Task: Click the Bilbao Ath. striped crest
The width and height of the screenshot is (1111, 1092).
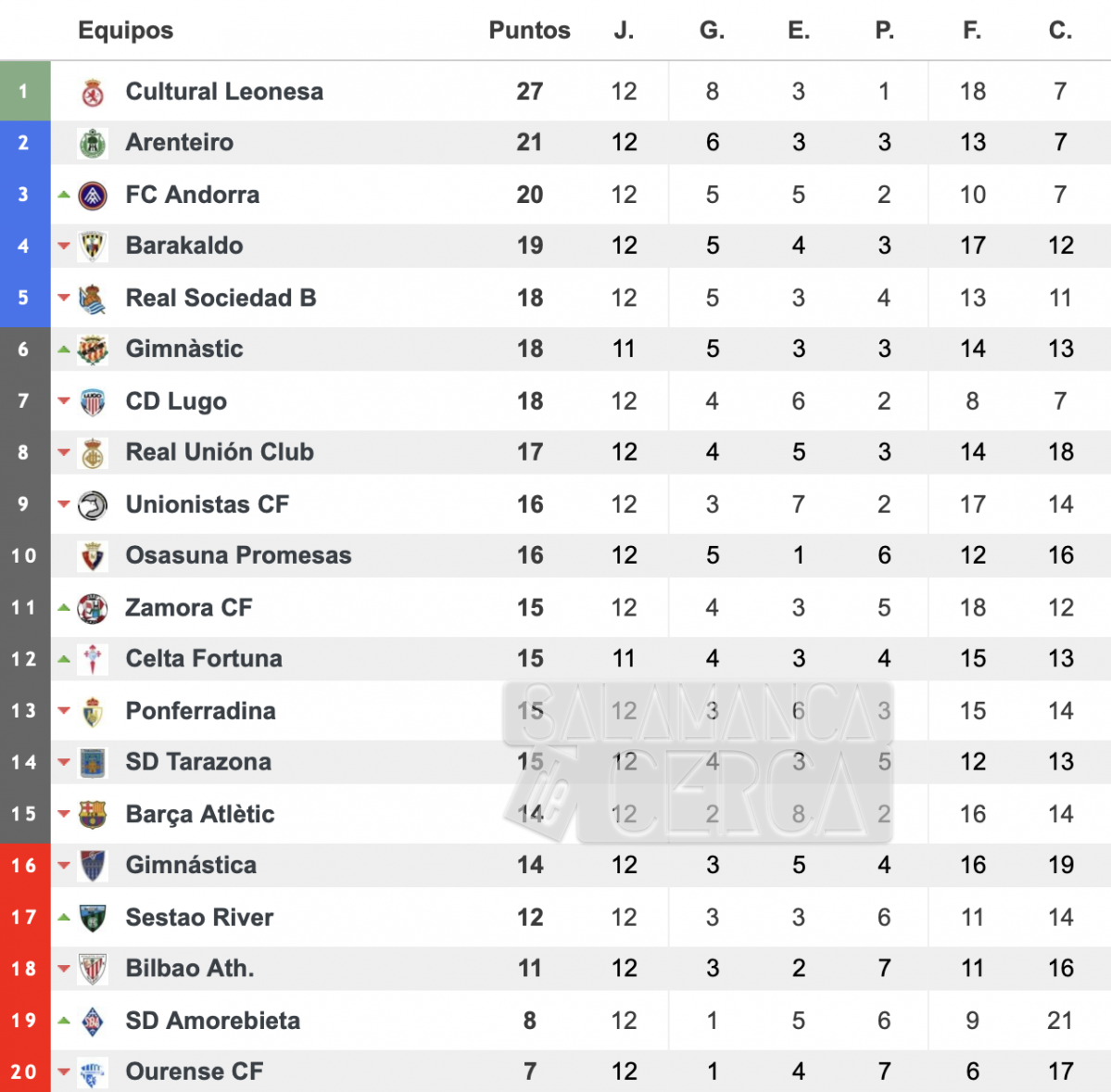Action: [92, 969]
